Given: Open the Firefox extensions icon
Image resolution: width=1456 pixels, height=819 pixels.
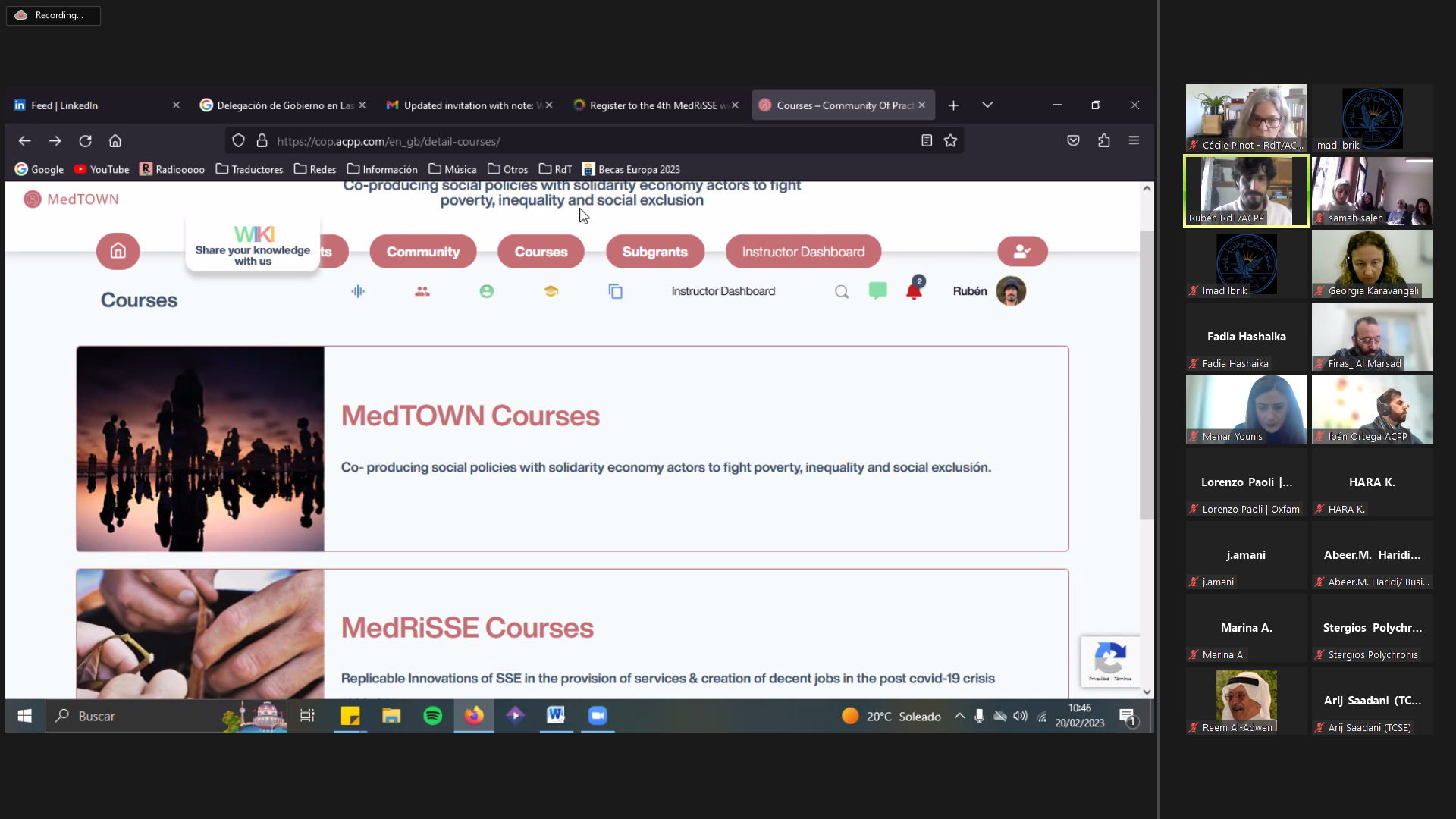Looking at the screenshot, I should (x=1104, y=141).
